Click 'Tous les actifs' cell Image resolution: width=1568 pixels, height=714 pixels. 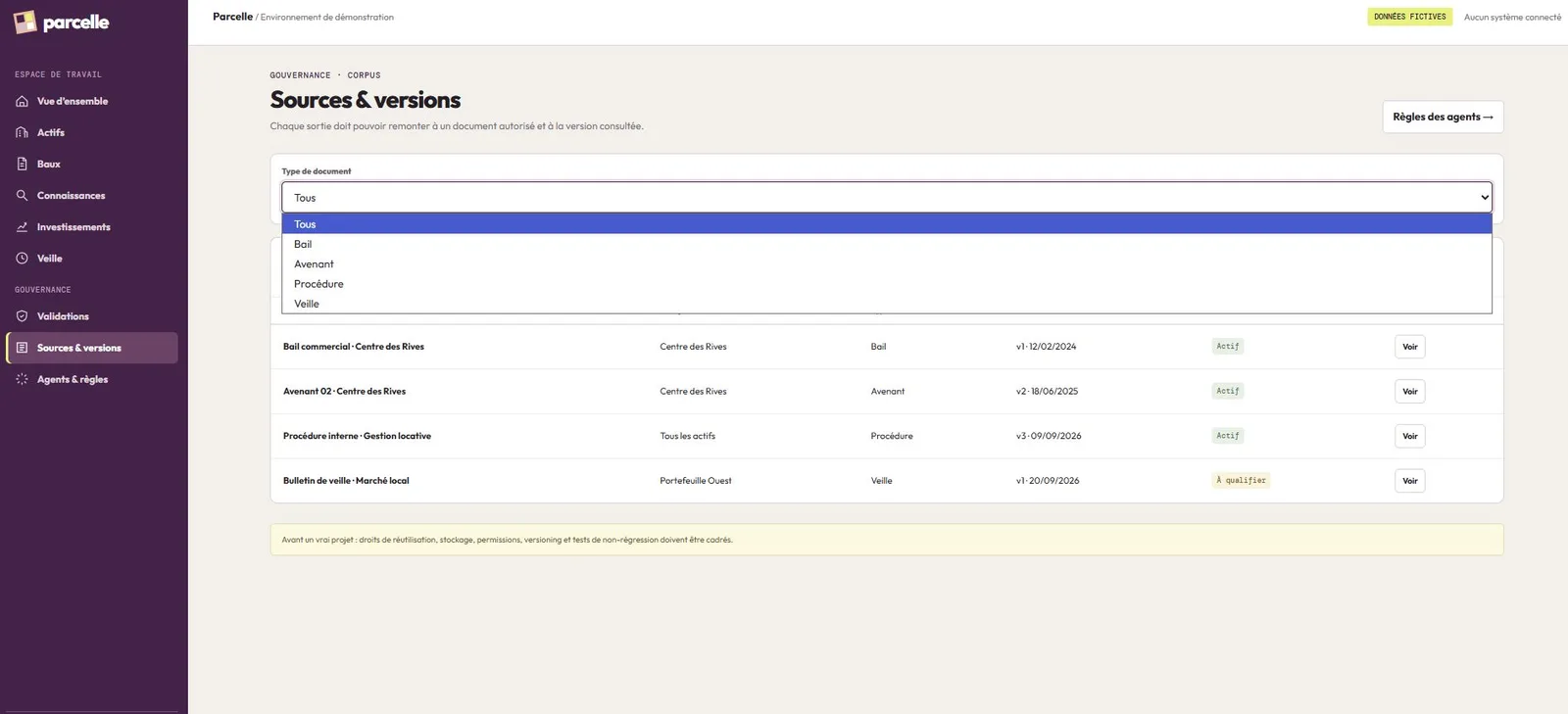click(x=688, y=436)
